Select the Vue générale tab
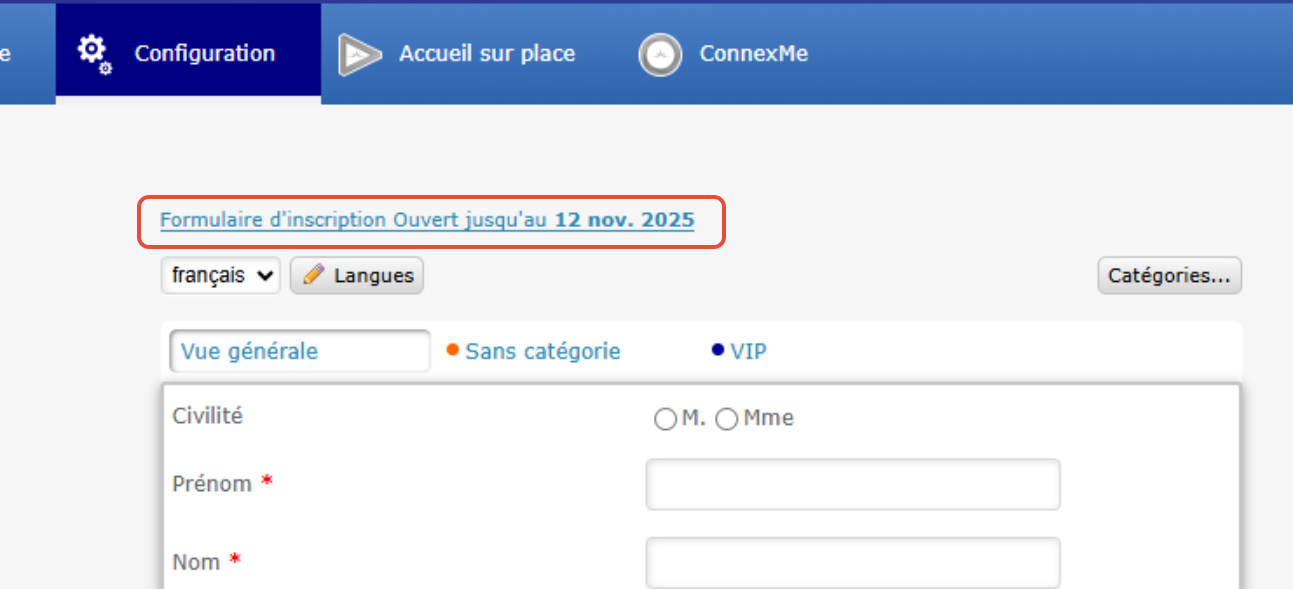Screen dimensions: 1293x589 click(301, 352)
